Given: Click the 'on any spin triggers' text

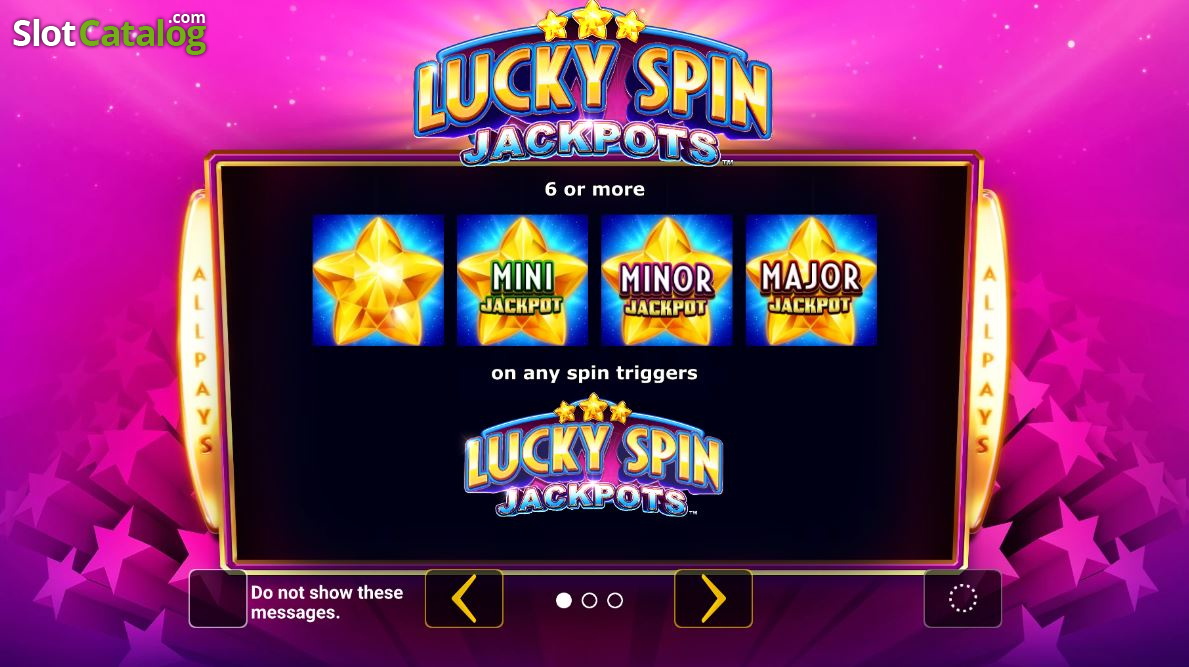Looking at the screenshot, I should click(x=594, y=373).
